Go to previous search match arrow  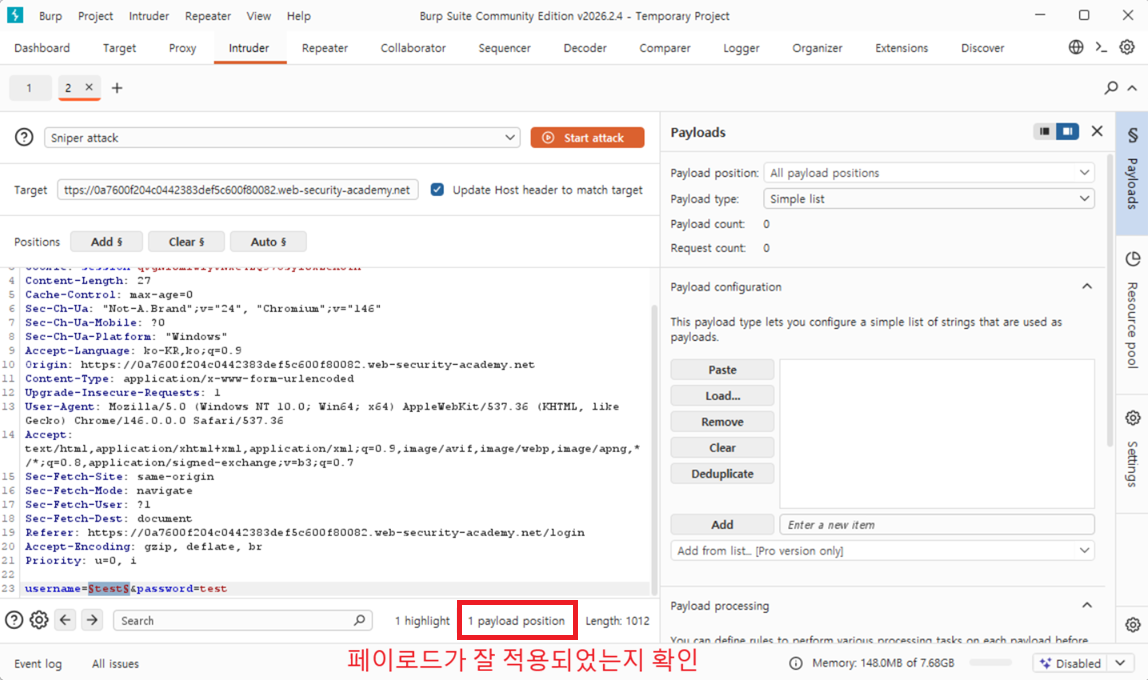(x=65, y=620)
